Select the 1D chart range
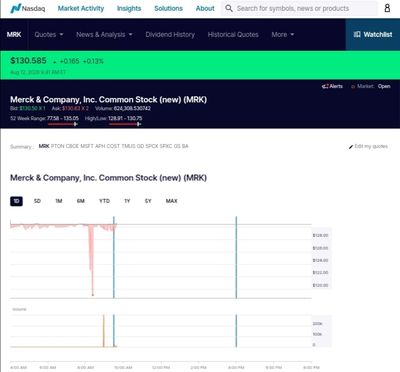 click(x=16, y=201)
